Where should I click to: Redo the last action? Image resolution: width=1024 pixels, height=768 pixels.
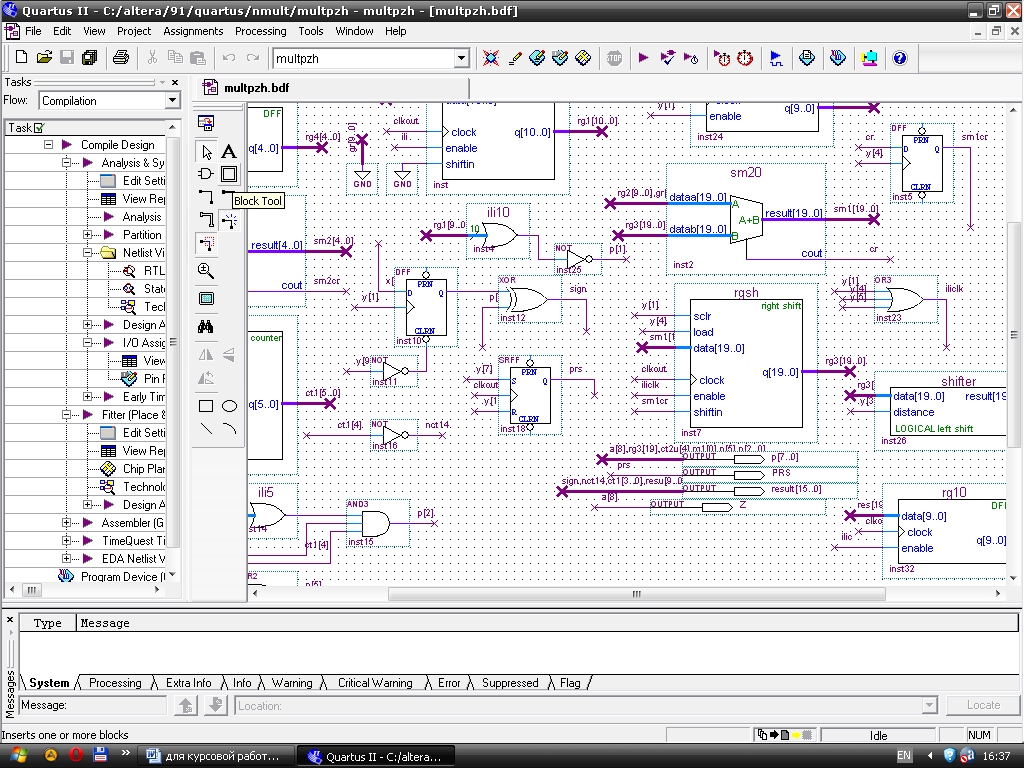253,57
